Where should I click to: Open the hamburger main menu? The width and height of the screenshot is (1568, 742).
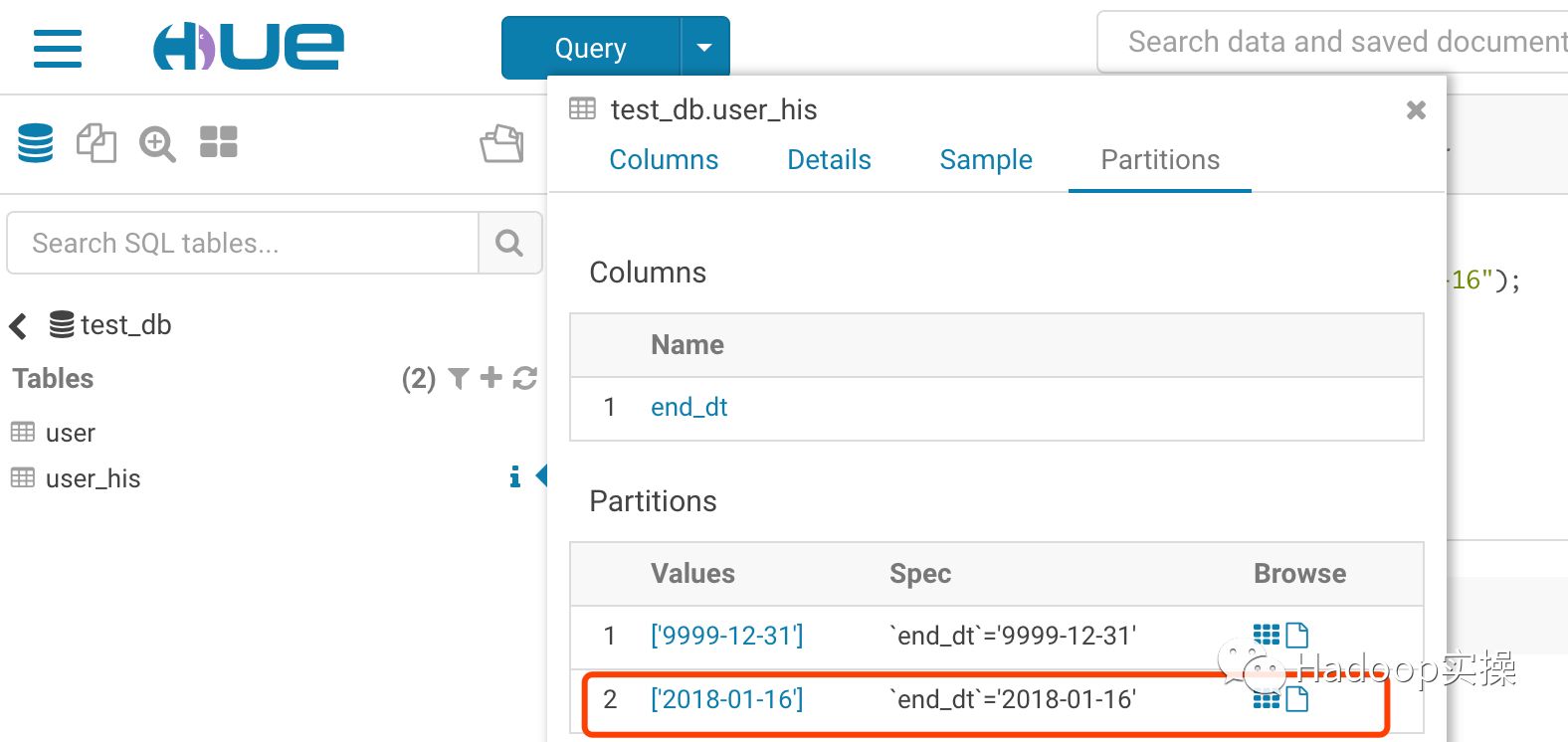click(x=58, y=48)
